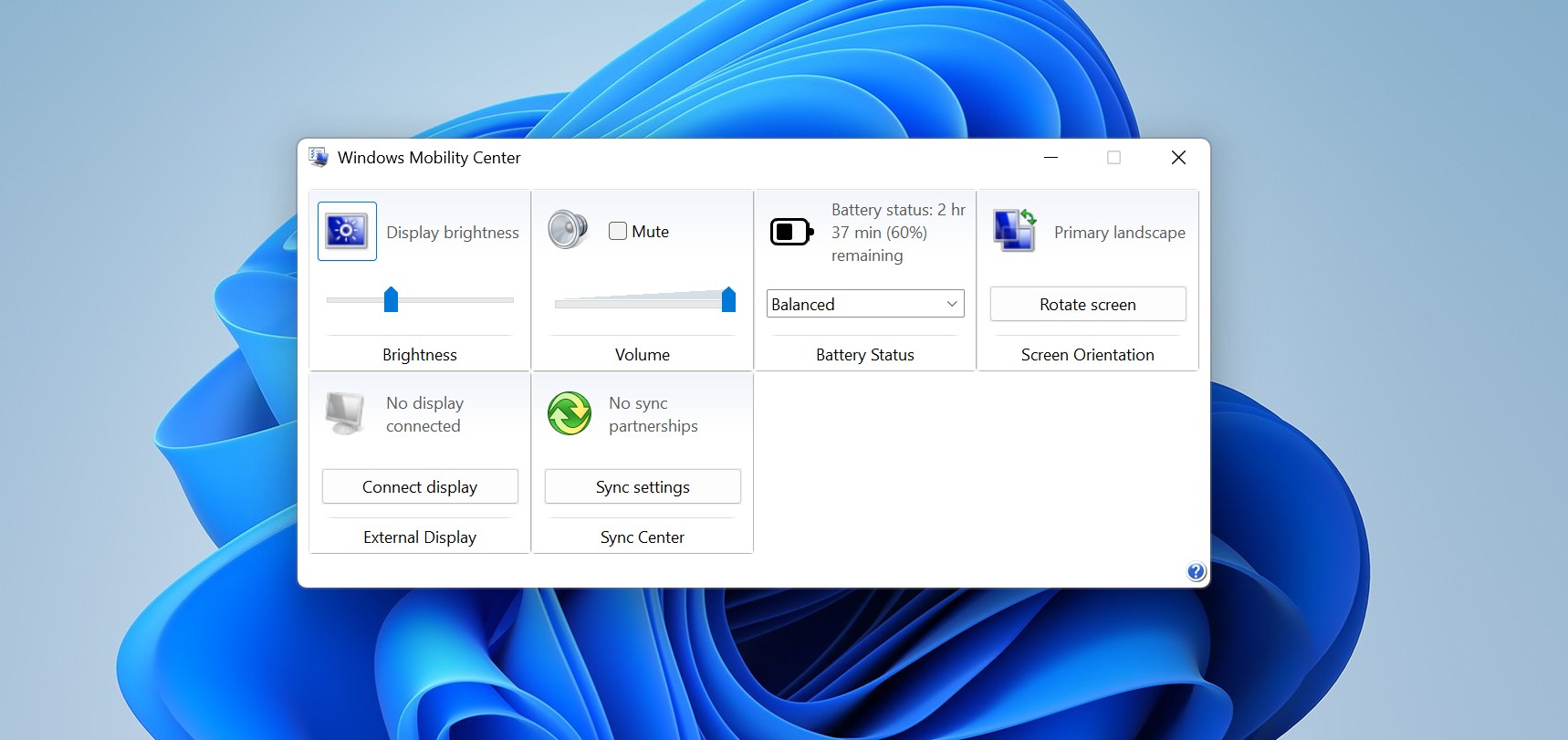Click the 'Brightness' tile caption
The image size is (1568, 740).
[420, 354]
